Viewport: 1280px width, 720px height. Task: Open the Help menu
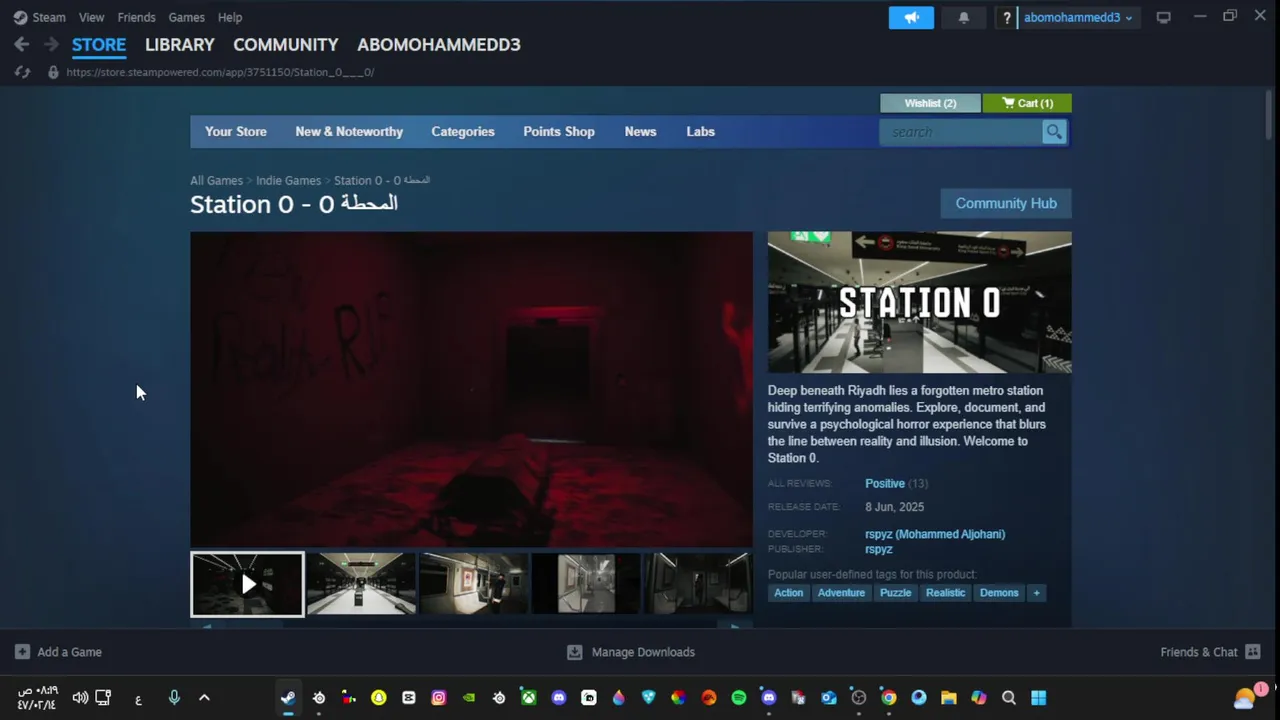230,18
